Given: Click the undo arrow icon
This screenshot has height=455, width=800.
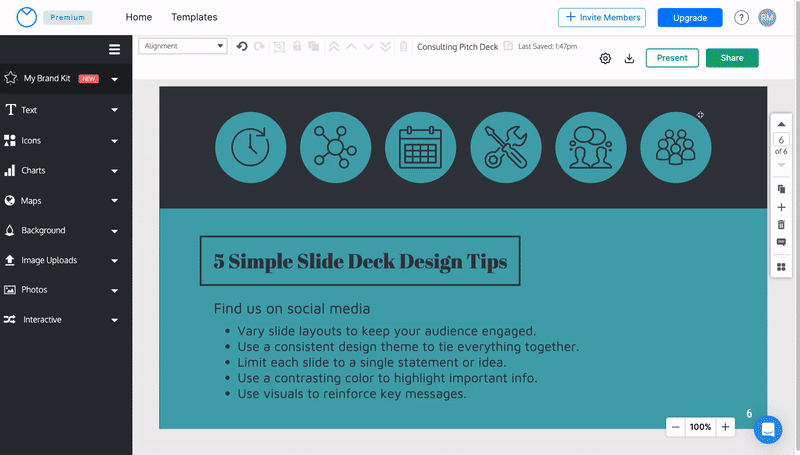Looking at the screenshot, I should [x=242, y=46].
